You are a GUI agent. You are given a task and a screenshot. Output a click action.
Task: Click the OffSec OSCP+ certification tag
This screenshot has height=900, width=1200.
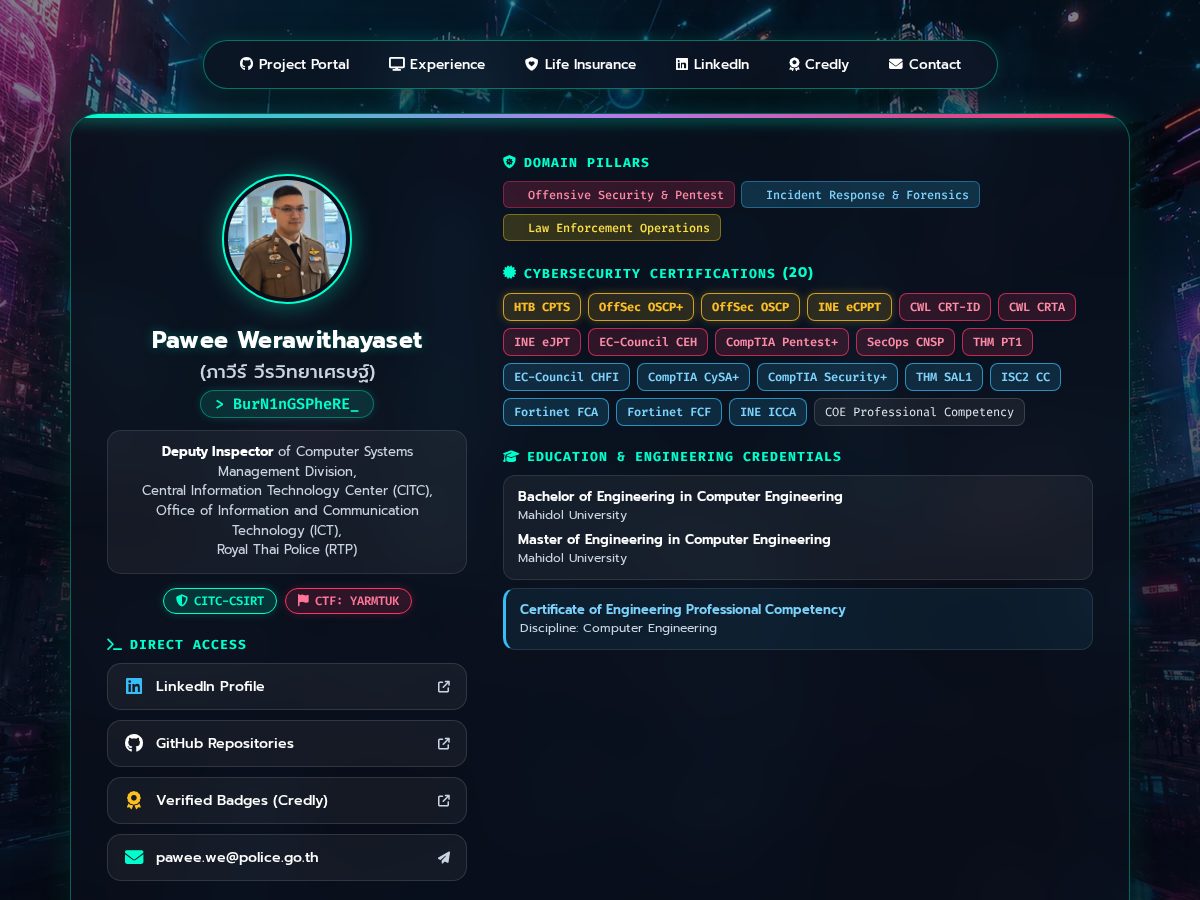[641, 307]
